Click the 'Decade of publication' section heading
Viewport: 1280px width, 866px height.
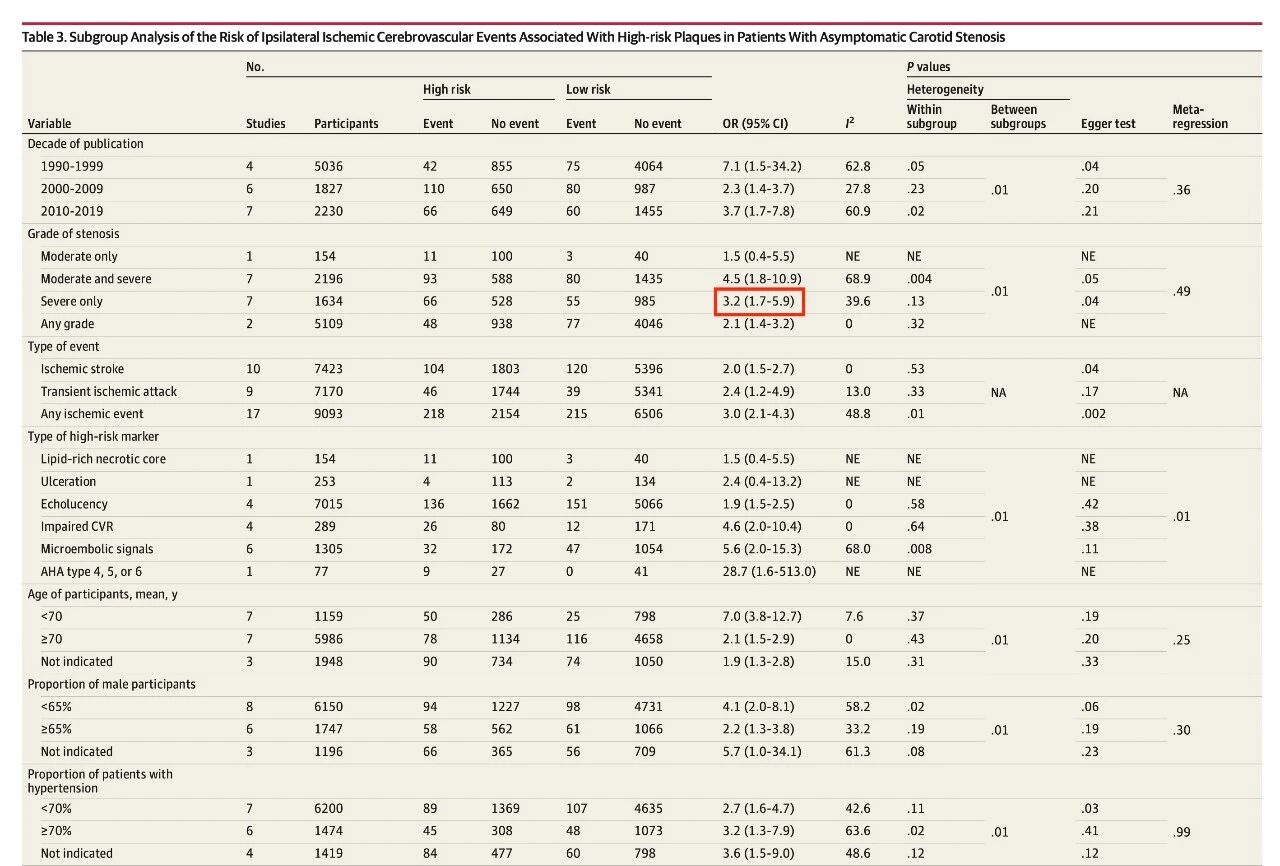[x=85, y=144]
